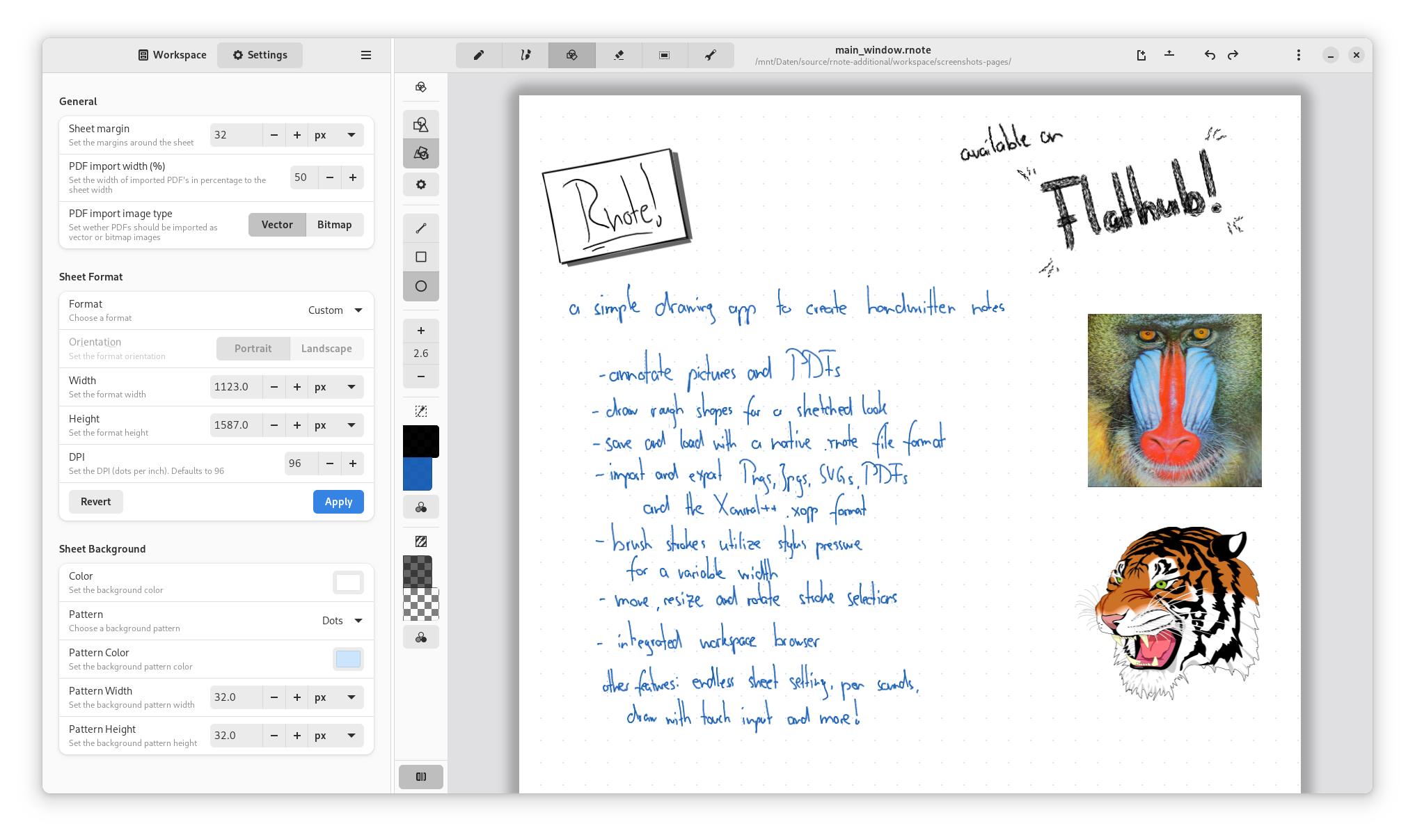This screenshot has width=1415, height=840.
Task: Click the Apply button for sheet format
Action: click(x=340, y=501)
